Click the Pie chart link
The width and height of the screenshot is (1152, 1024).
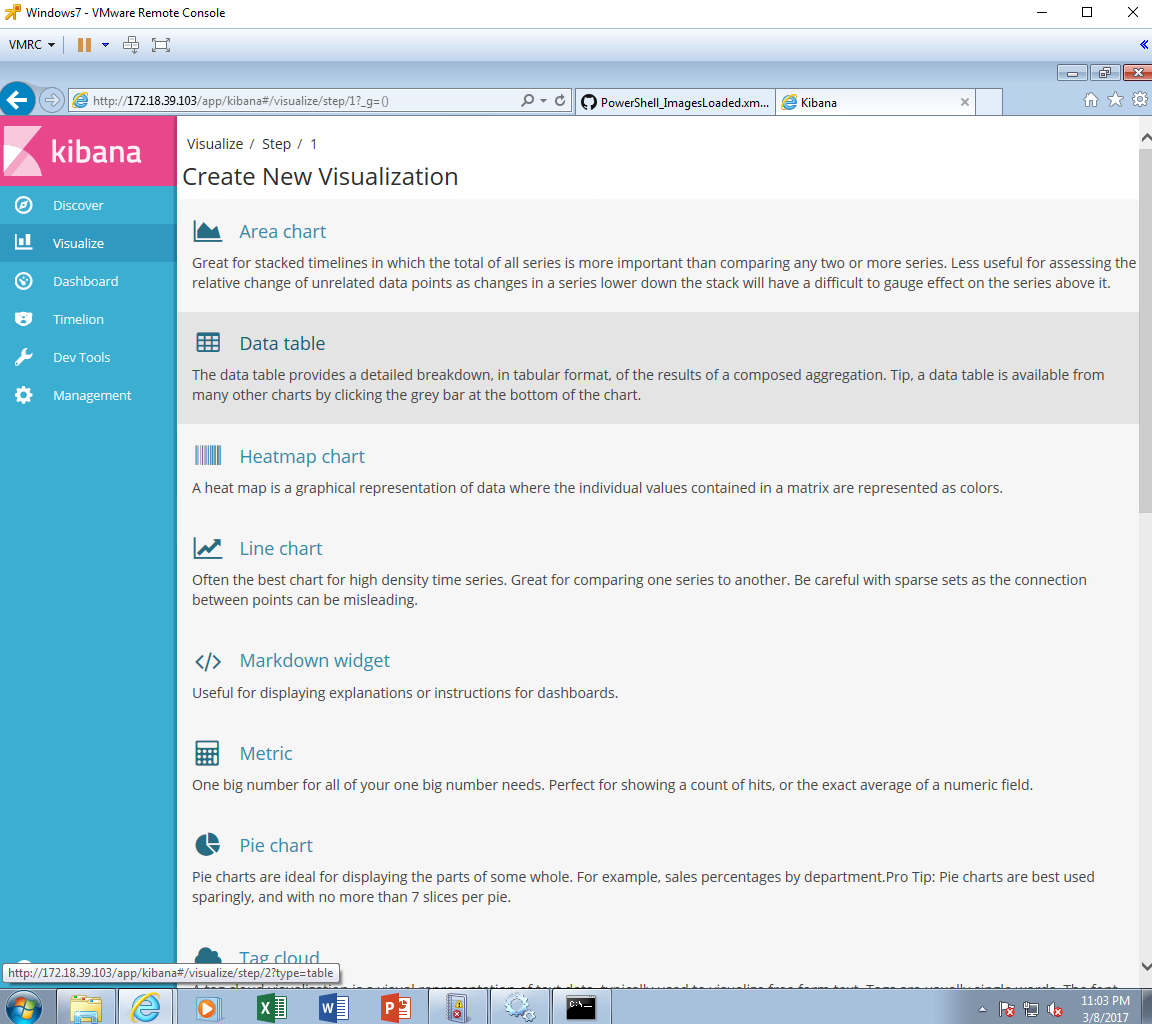tap(276, 845)
